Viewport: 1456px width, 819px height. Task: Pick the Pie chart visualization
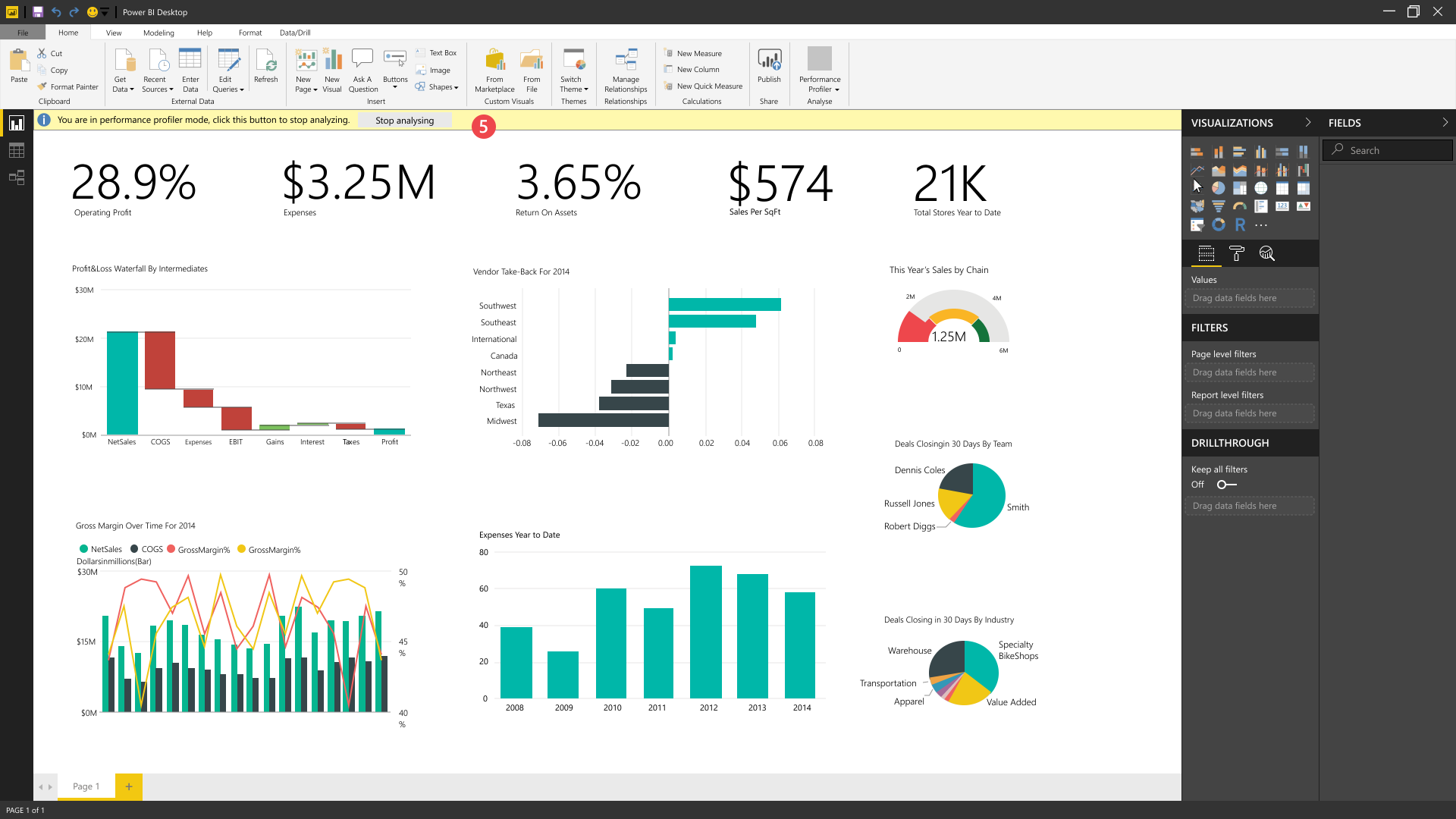[1218, 188]
